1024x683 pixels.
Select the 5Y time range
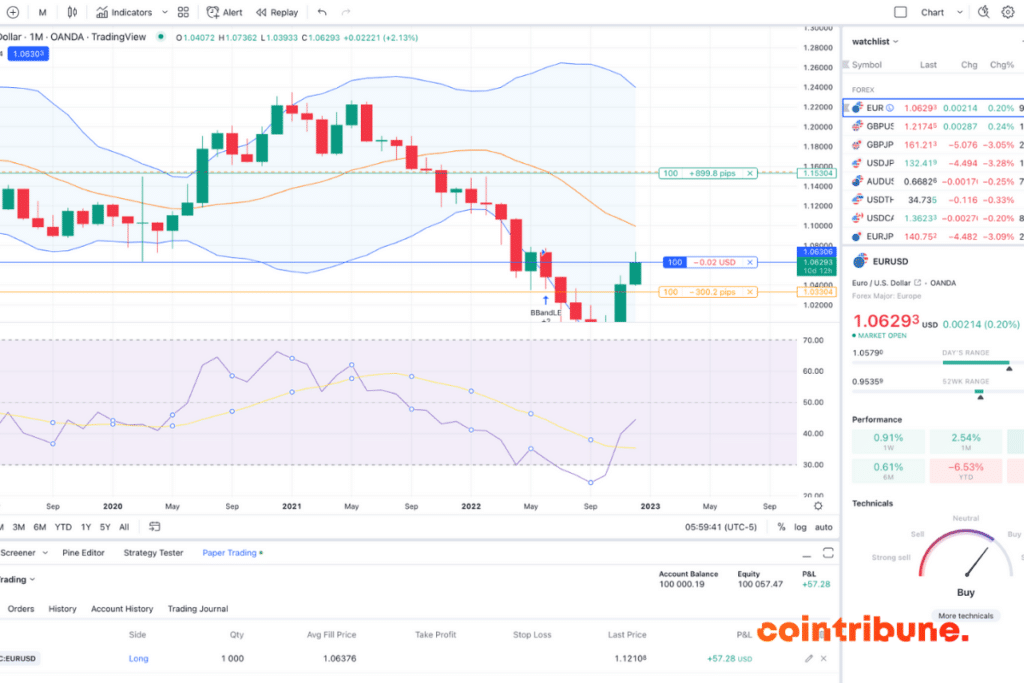click(104, 527)
